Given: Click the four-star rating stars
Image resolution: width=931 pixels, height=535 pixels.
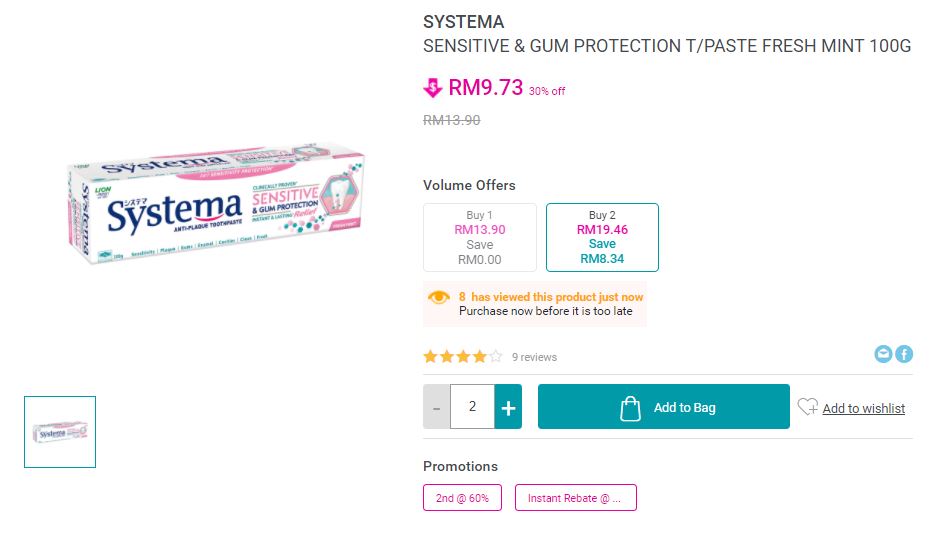Looking at the screenshot, I should tap(462, 356).
